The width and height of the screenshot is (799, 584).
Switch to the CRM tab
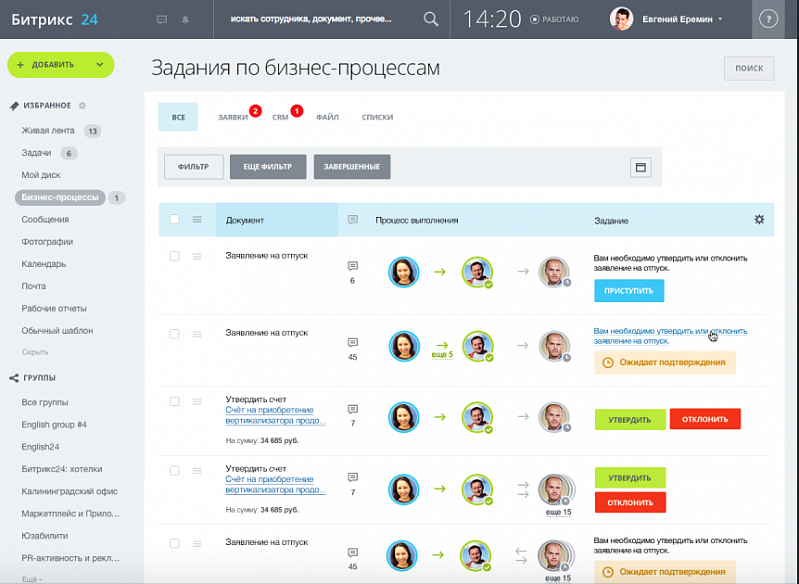[x=280, y=117]
